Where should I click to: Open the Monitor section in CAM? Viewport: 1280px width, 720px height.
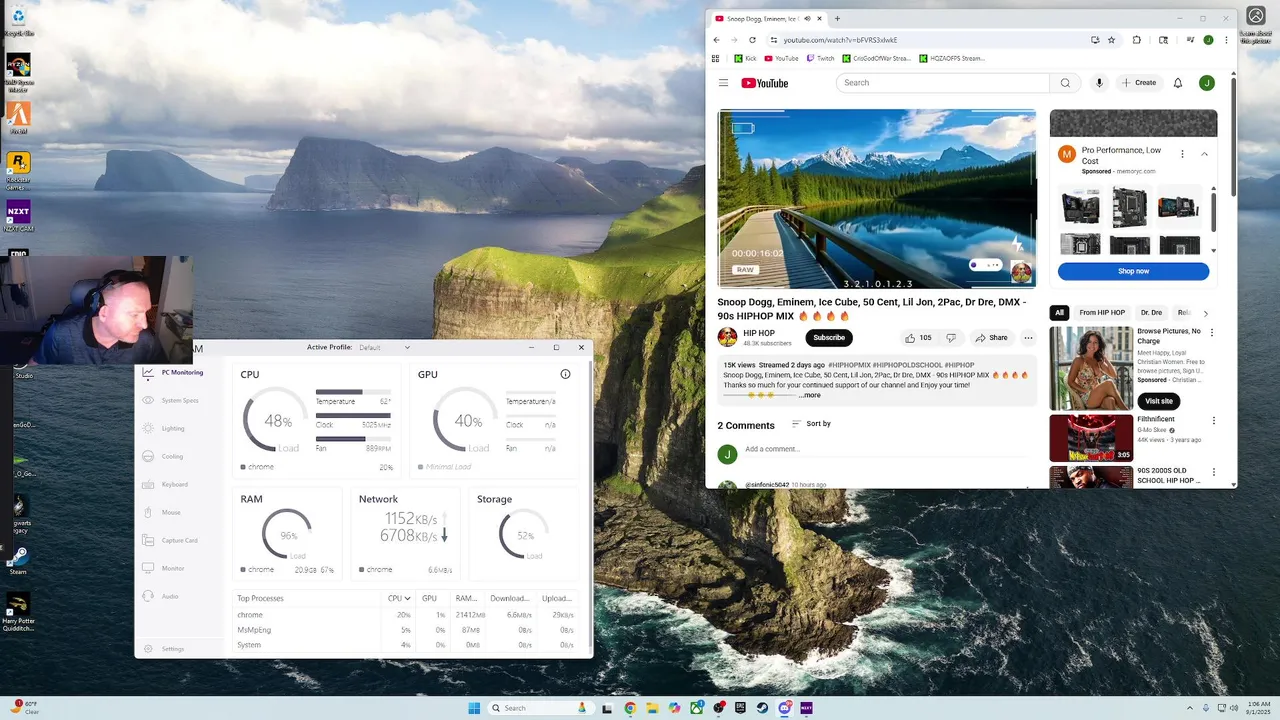tap(164, 568)
